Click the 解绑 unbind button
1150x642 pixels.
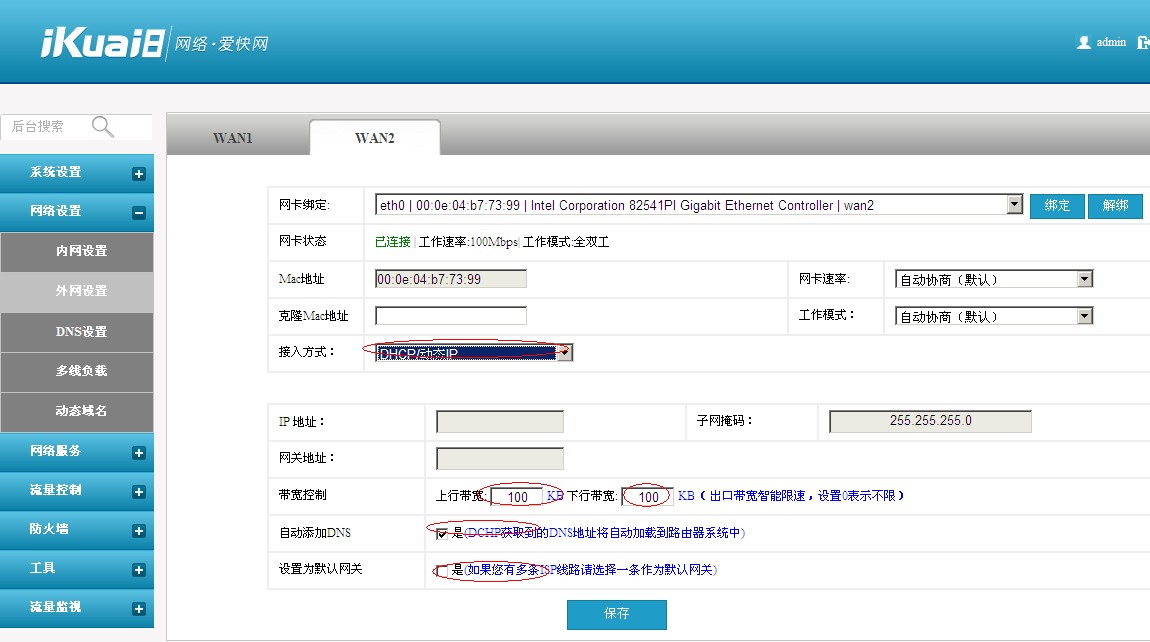tap(1113, 205)
